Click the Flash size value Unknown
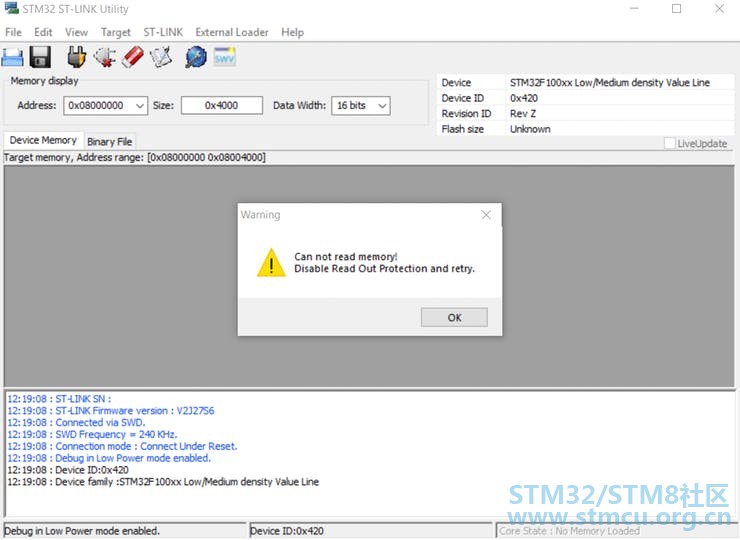 coord(530,129)
